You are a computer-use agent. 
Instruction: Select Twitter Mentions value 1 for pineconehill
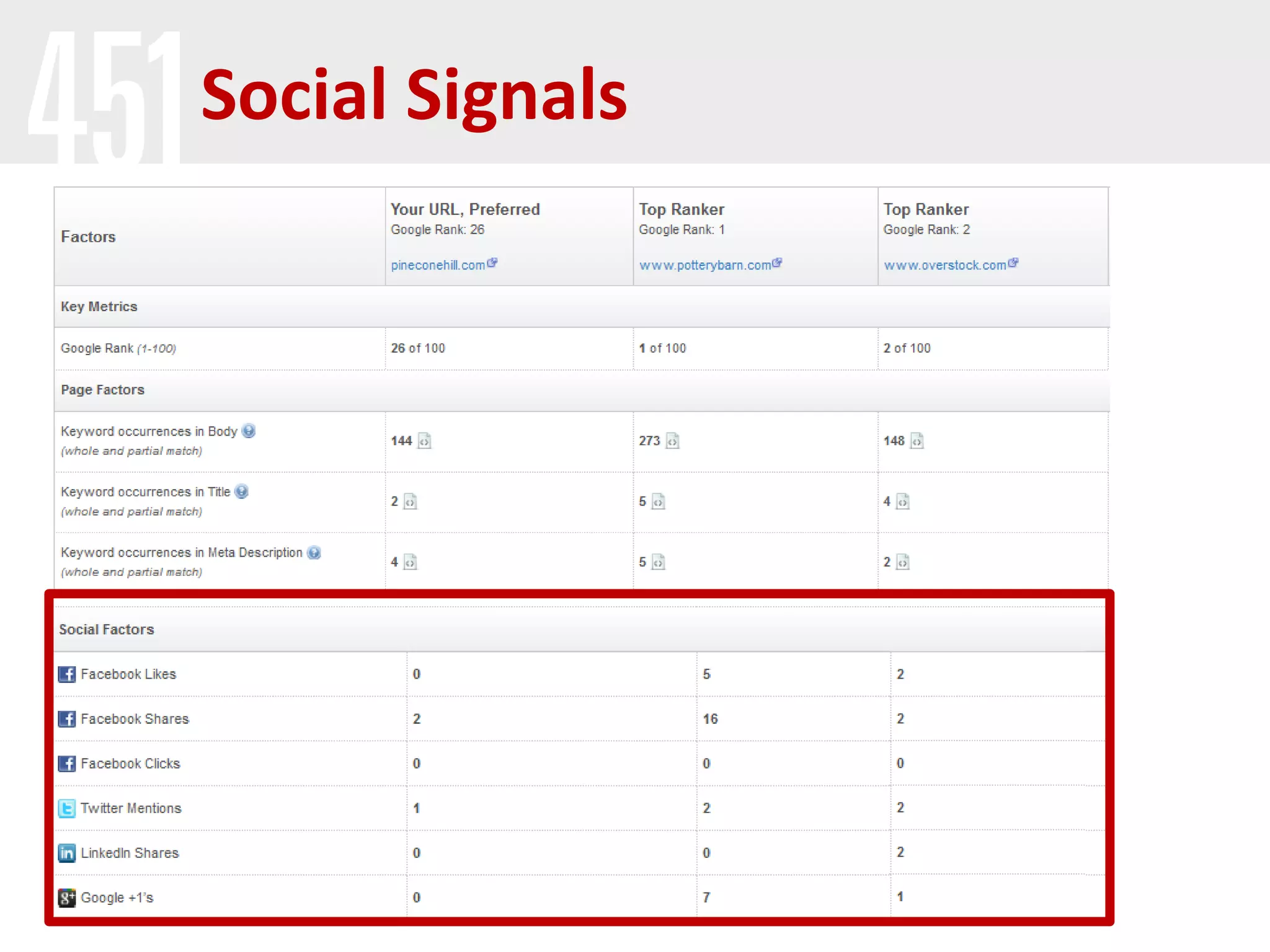(x=417, y=808)
